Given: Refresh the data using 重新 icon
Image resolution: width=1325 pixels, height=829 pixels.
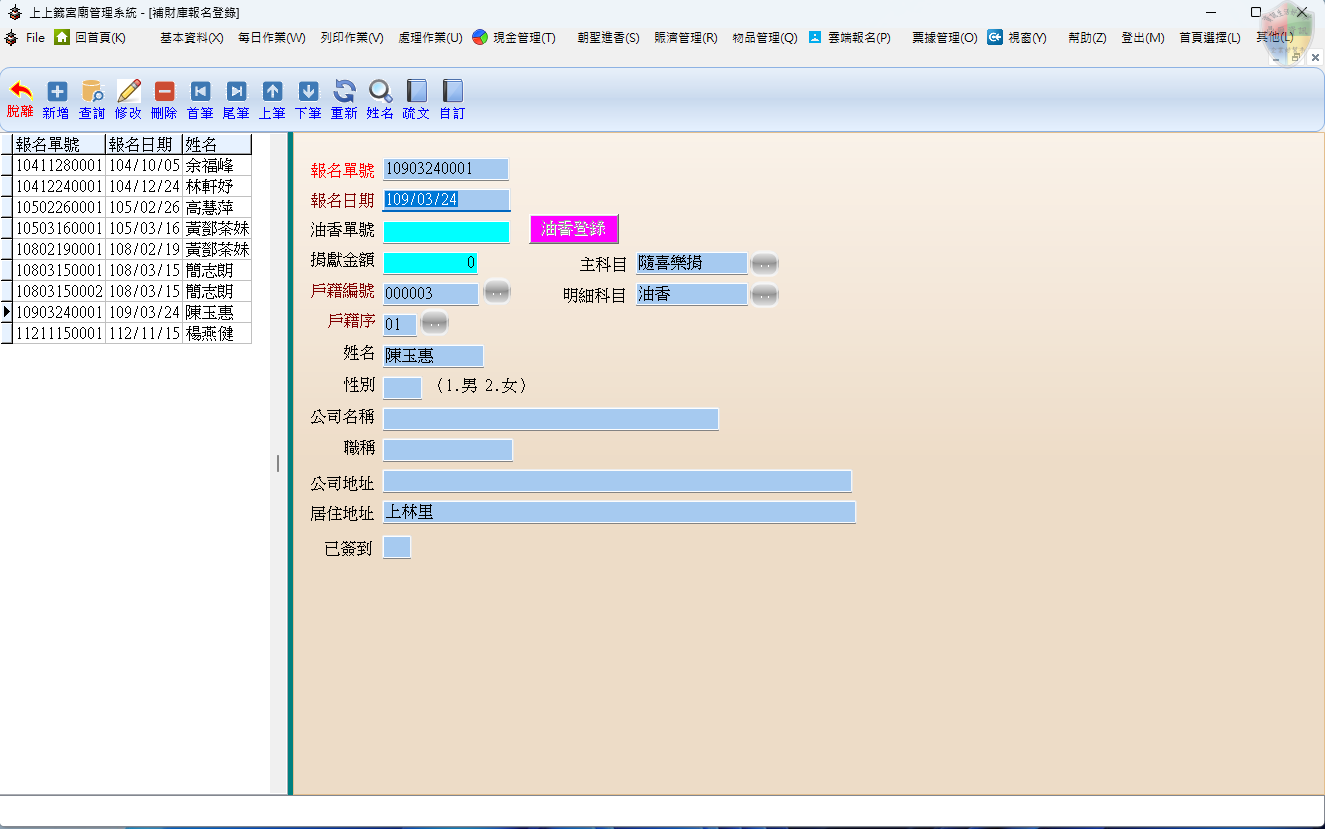Looking at the screenshot, I should pyautogui.click(x=344, y=98).
